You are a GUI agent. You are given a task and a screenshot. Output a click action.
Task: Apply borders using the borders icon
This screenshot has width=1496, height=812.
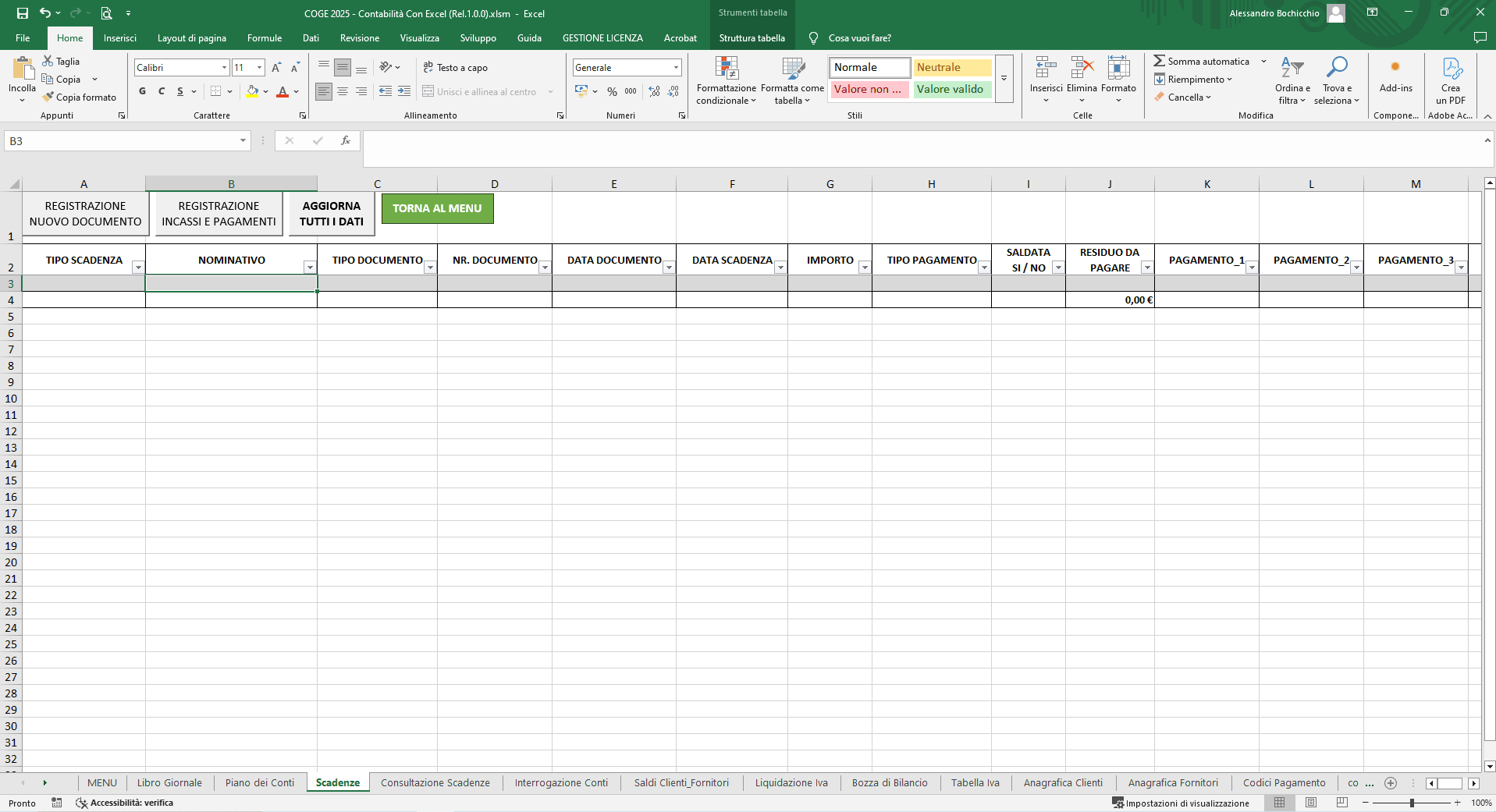click(216, 91)
